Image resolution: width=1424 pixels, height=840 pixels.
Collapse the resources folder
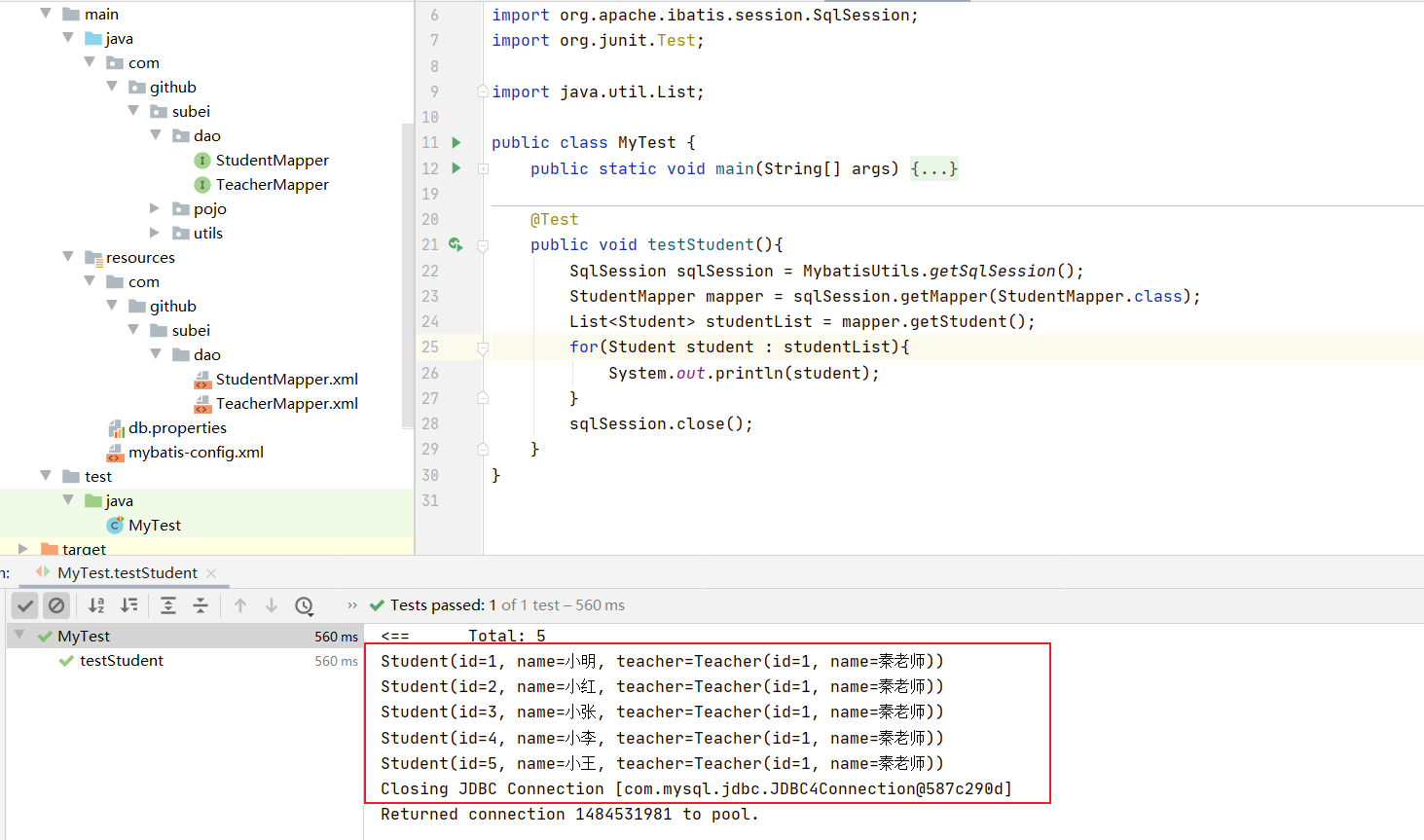coord(68,257)
